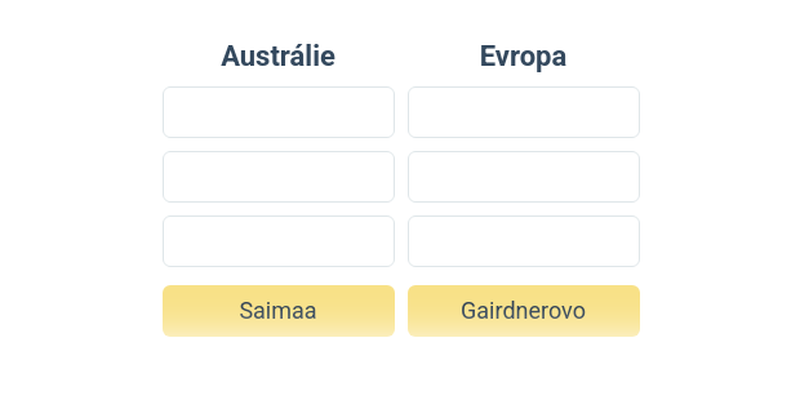The image size is (800, 400).
Task: Tap the empty box directly above Saimaa
Action: click(x=278, y=241)
